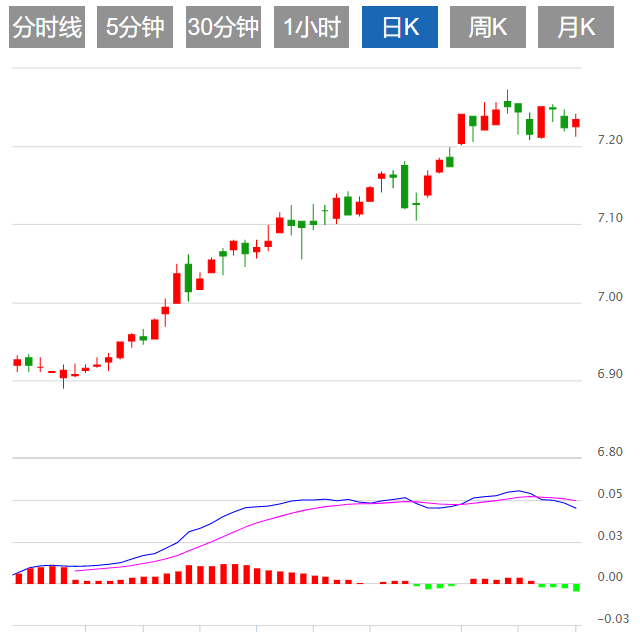Click the 7.10 price axis label
This screenshot has height=632, width=640.
[x=609, y=218]
